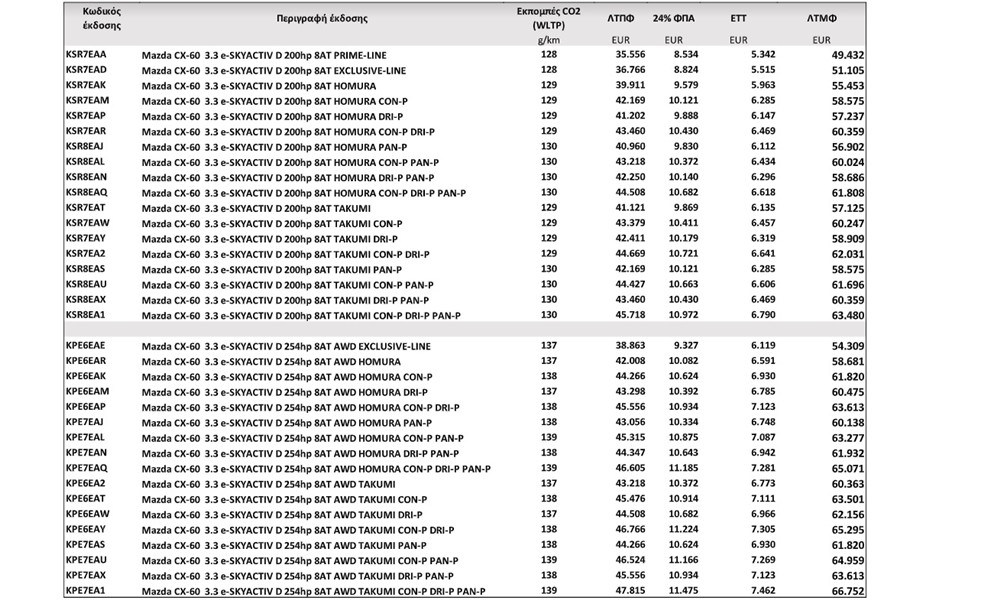Select the "24% ΦΠΑ" column header
This screenshot has width=1000, height=600.
[676, 18]
